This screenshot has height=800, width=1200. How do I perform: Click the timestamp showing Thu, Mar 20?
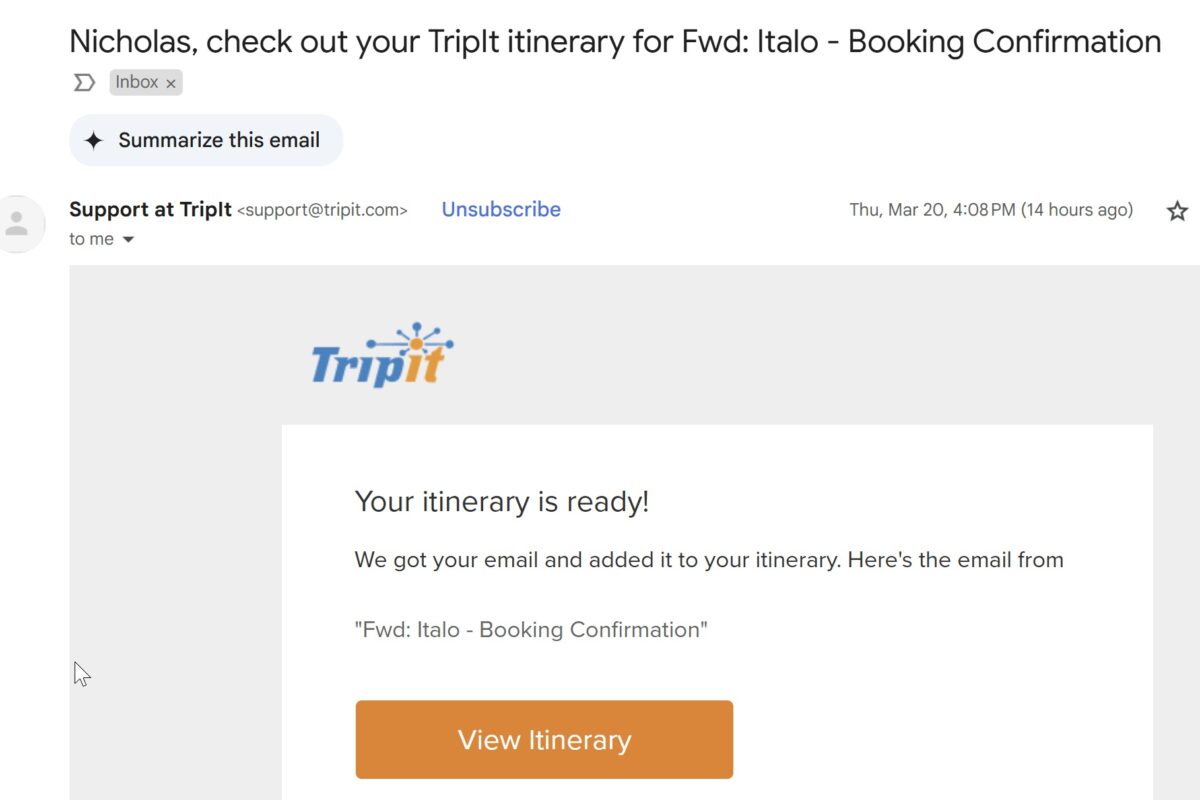coord(990,210)
